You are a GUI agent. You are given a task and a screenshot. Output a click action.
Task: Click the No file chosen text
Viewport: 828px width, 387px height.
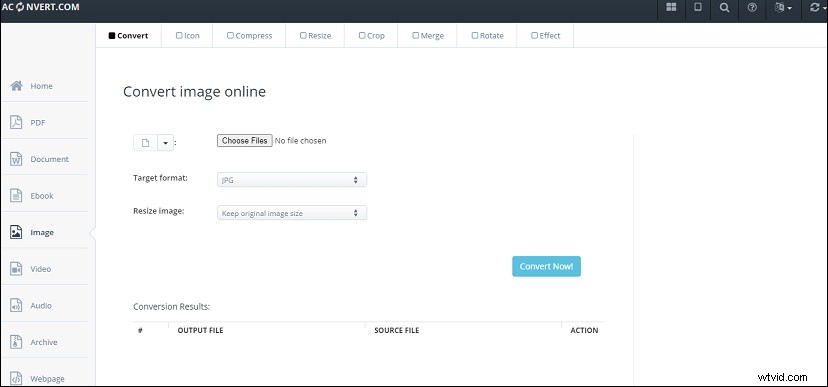(x=300, y=141)
